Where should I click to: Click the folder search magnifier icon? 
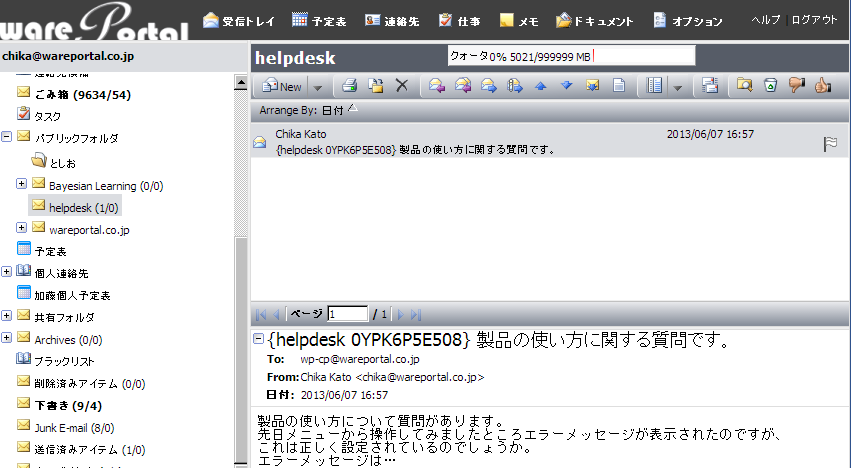click(x=744, y=85)
